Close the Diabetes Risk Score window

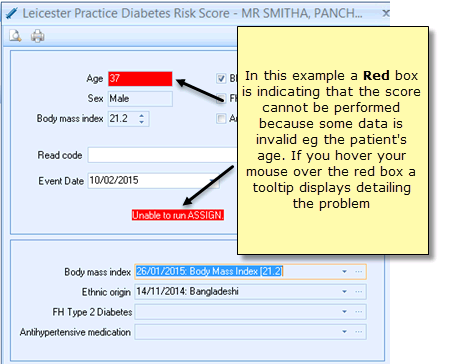386,13
